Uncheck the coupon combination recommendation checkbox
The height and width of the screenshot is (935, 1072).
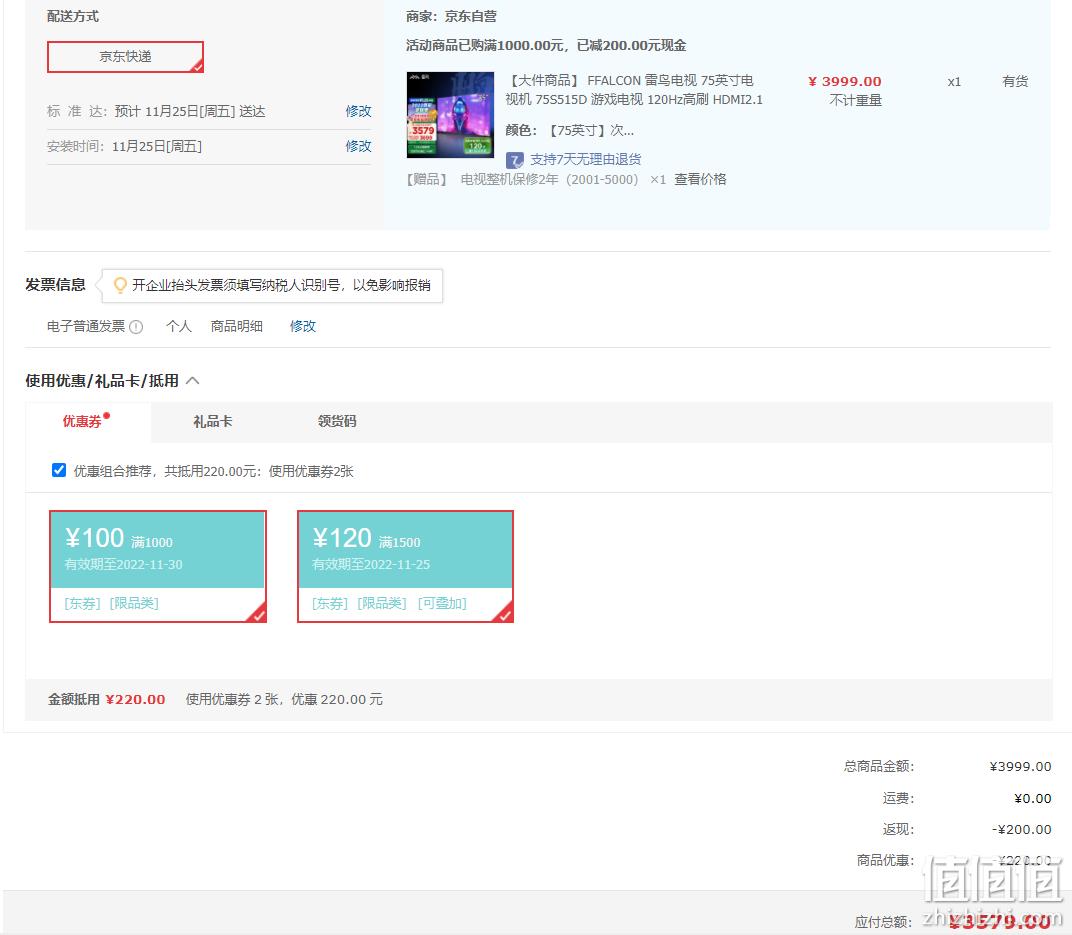[59, 470]
